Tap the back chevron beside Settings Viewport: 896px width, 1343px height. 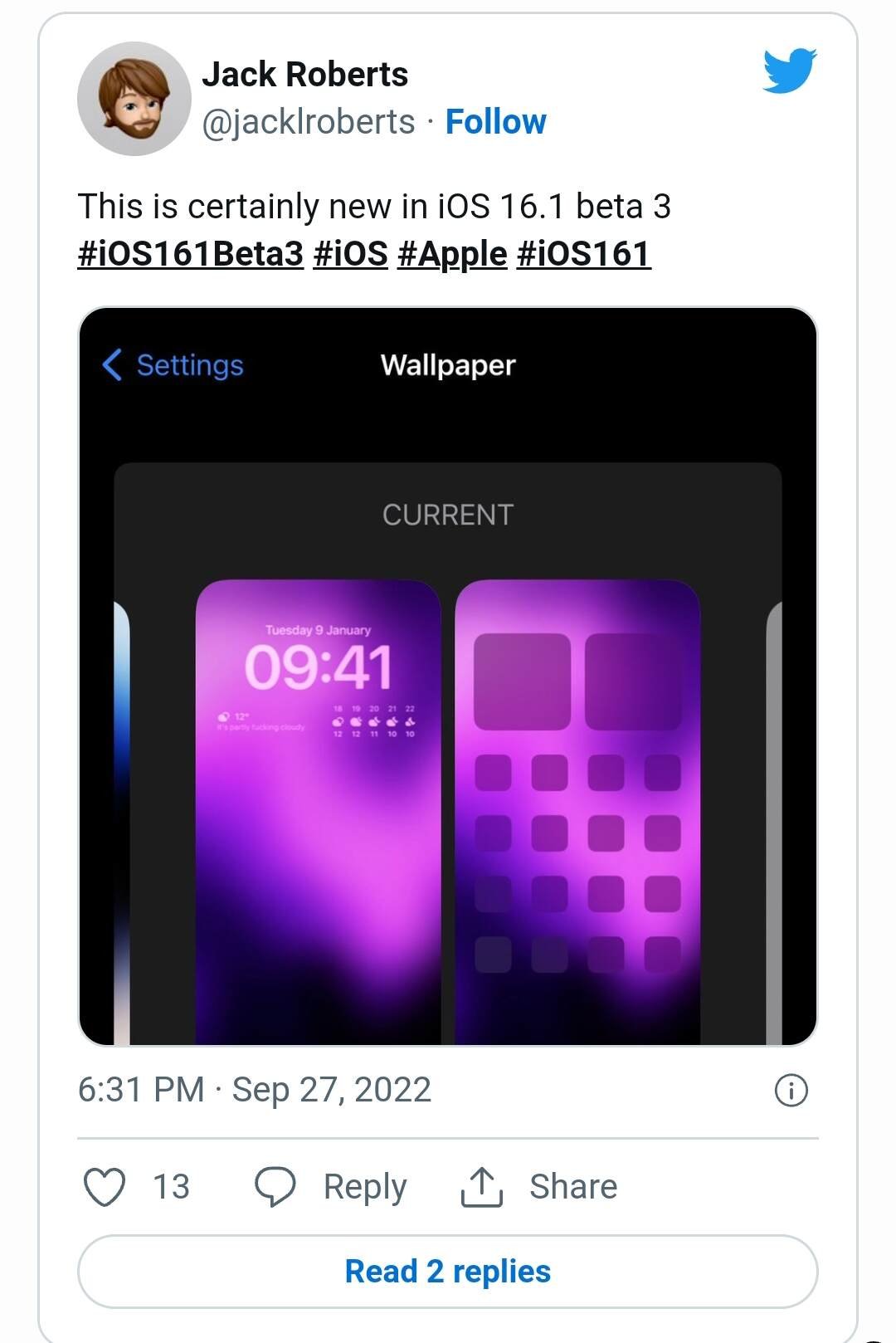[x=112, y=364]
